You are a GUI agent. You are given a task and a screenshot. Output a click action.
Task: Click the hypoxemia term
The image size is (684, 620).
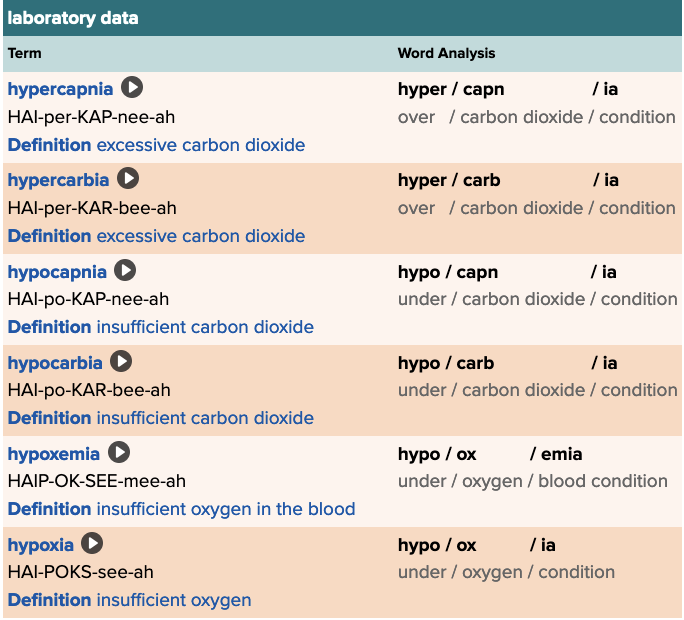(x=54, y=453)
